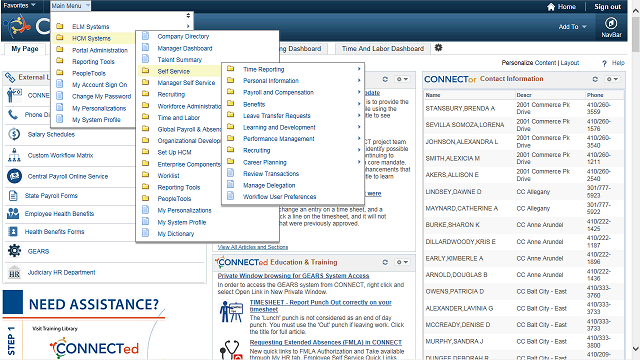640x360 pixels.
Task: Open Requesting Extended Absences (FMLA) link
Action: tap(326, 342)
